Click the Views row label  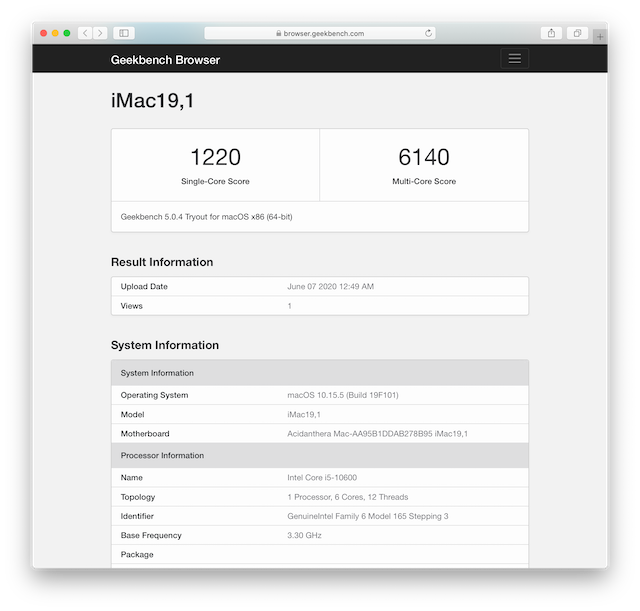point(131,306)
